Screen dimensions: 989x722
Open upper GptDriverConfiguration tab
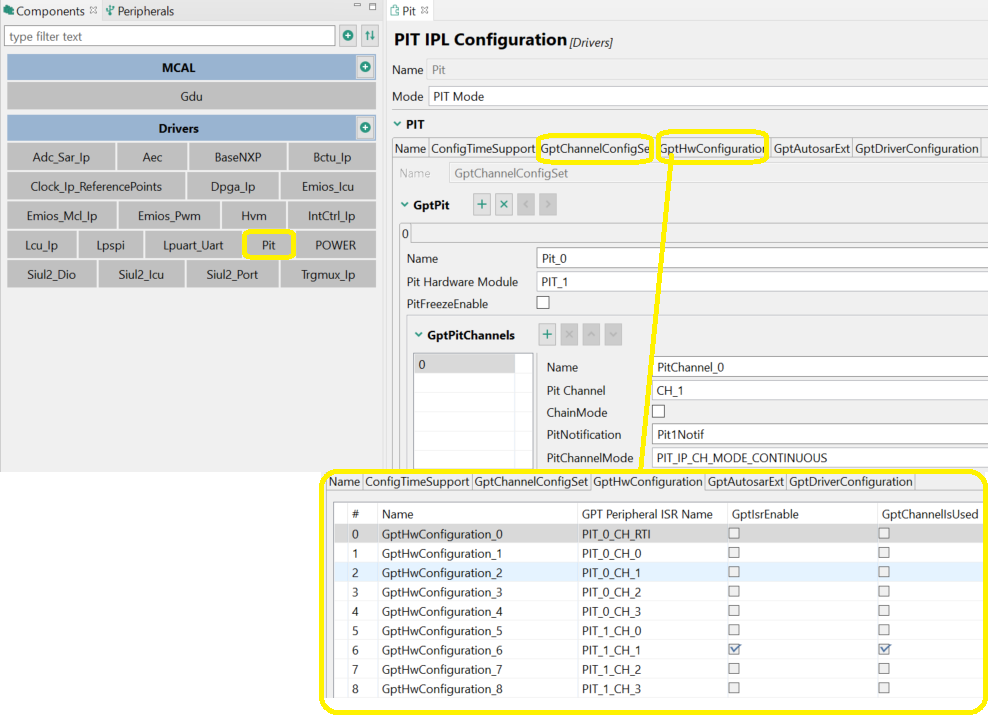[916, 149]
